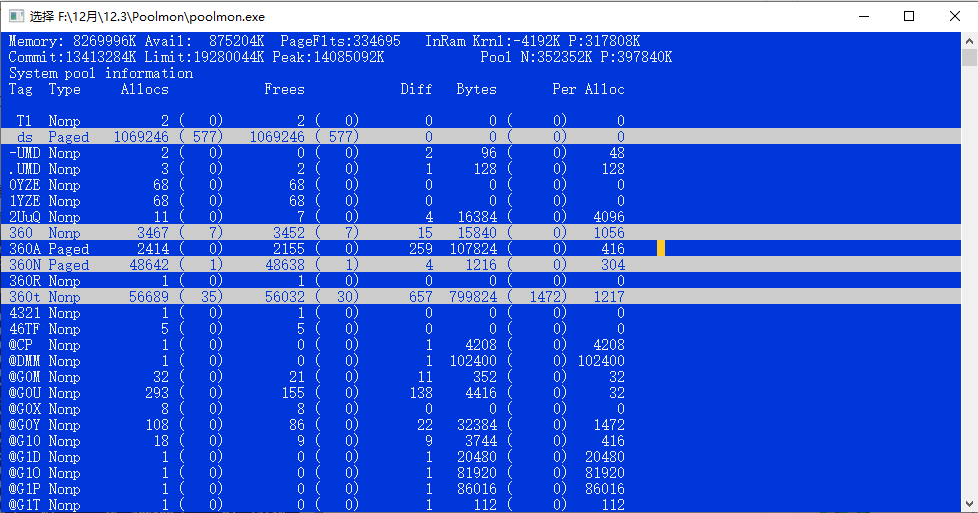Click the scrollbar down arrow
The image size is (978, 513).
[x=969, y=504]
